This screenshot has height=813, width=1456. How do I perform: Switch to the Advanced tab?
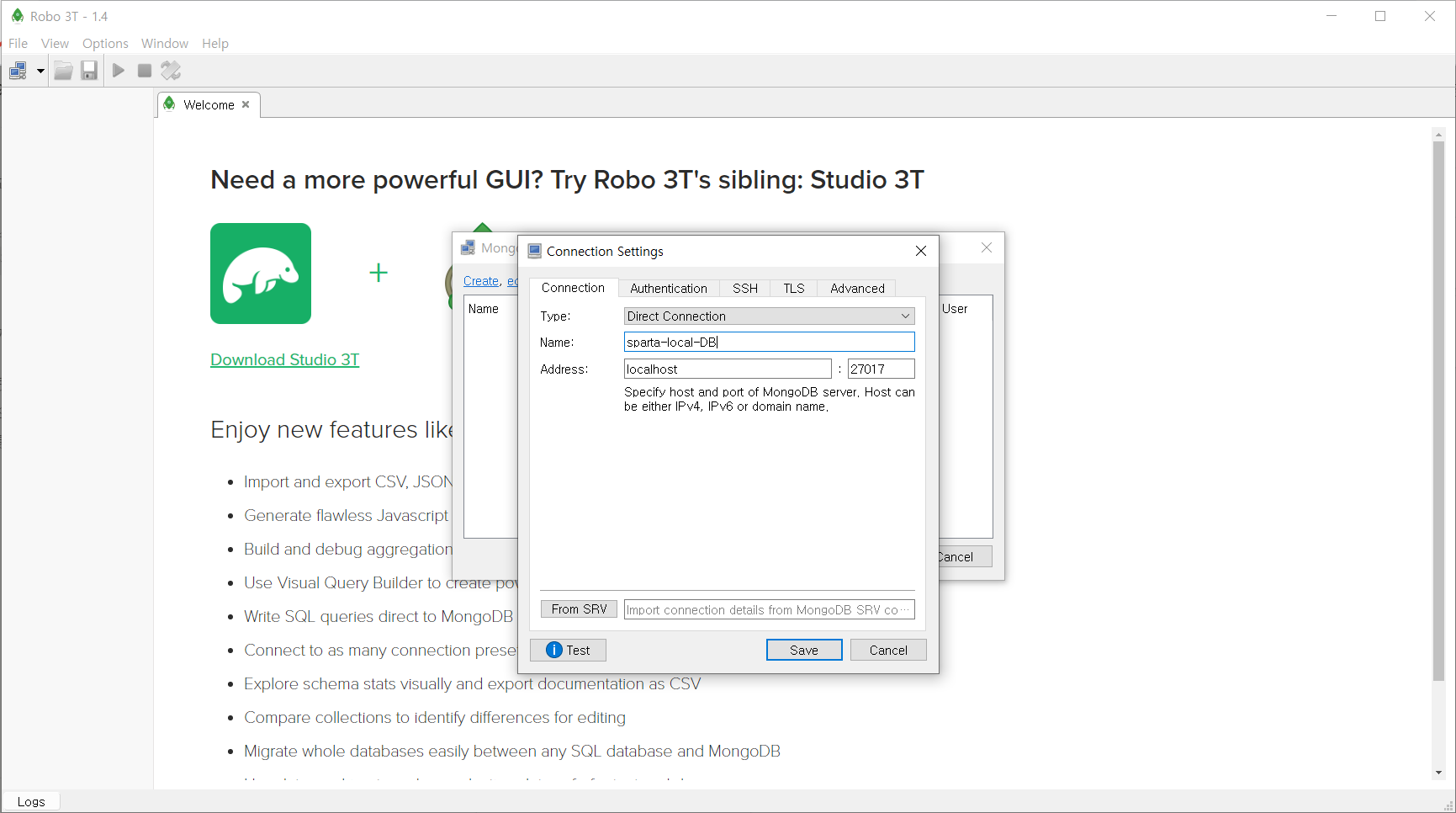tap(857, 288)
